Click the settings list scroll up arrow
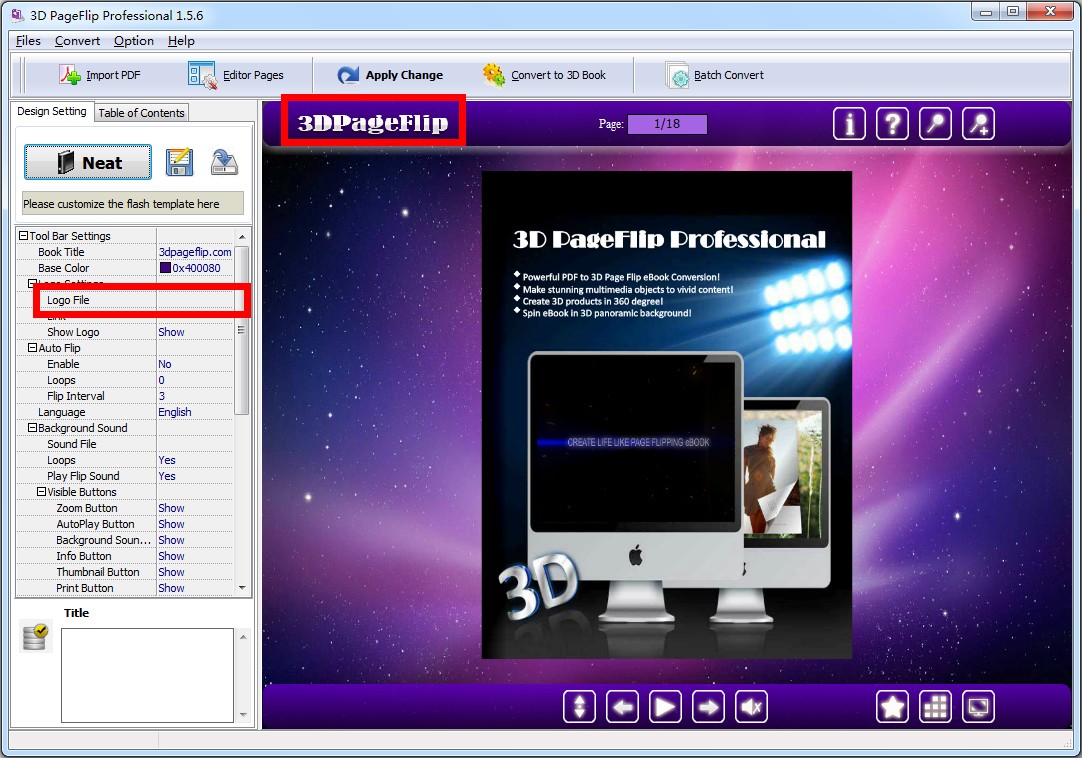Viewport: 1082px width, 758px height. (242, 236)
